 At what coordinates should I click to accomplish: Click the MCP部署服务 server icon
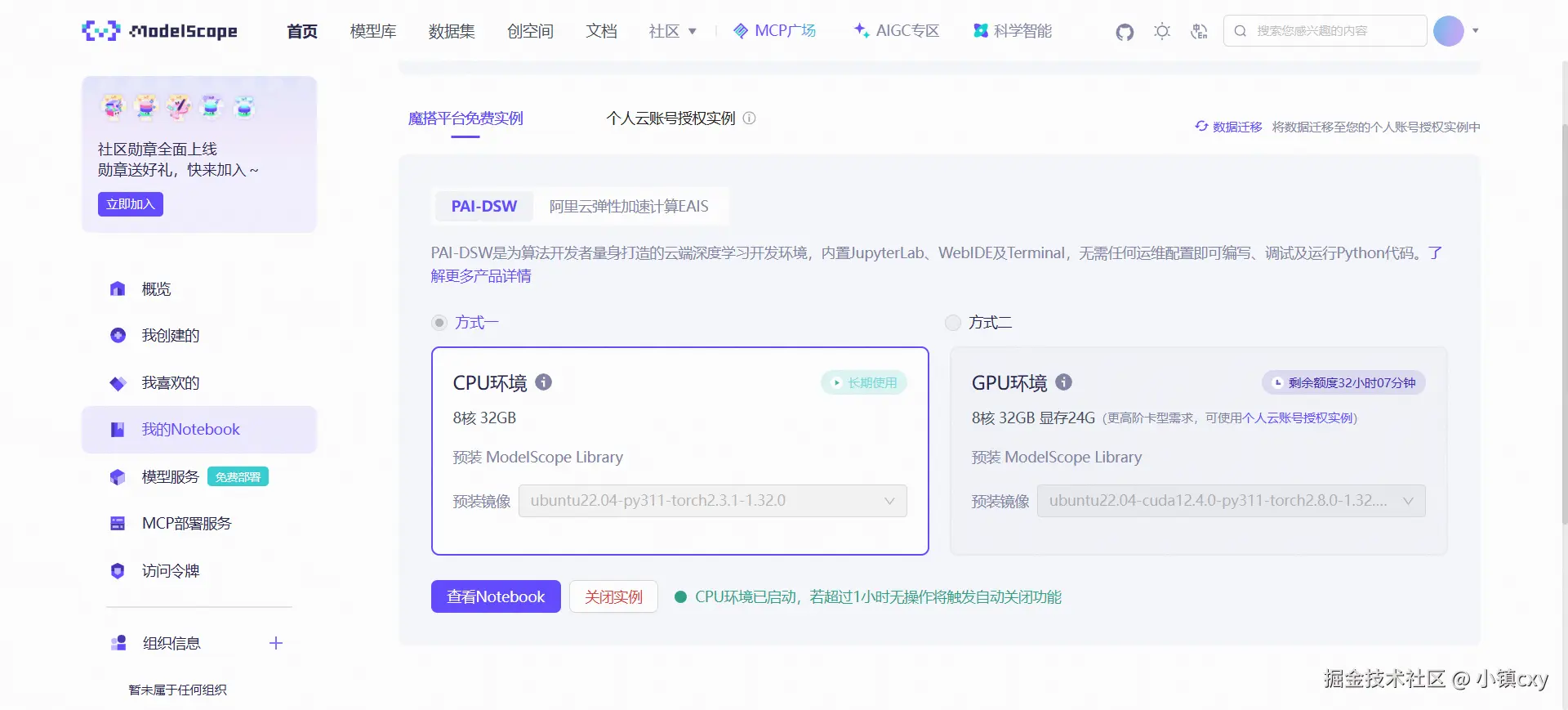118,523
